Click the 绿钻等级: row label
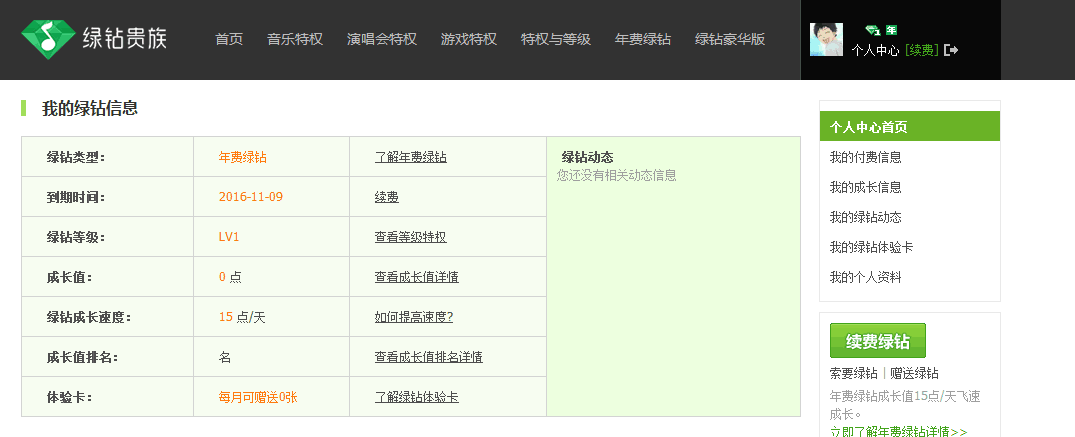Screen dimensions: 1075x437 tap(76, 237)
